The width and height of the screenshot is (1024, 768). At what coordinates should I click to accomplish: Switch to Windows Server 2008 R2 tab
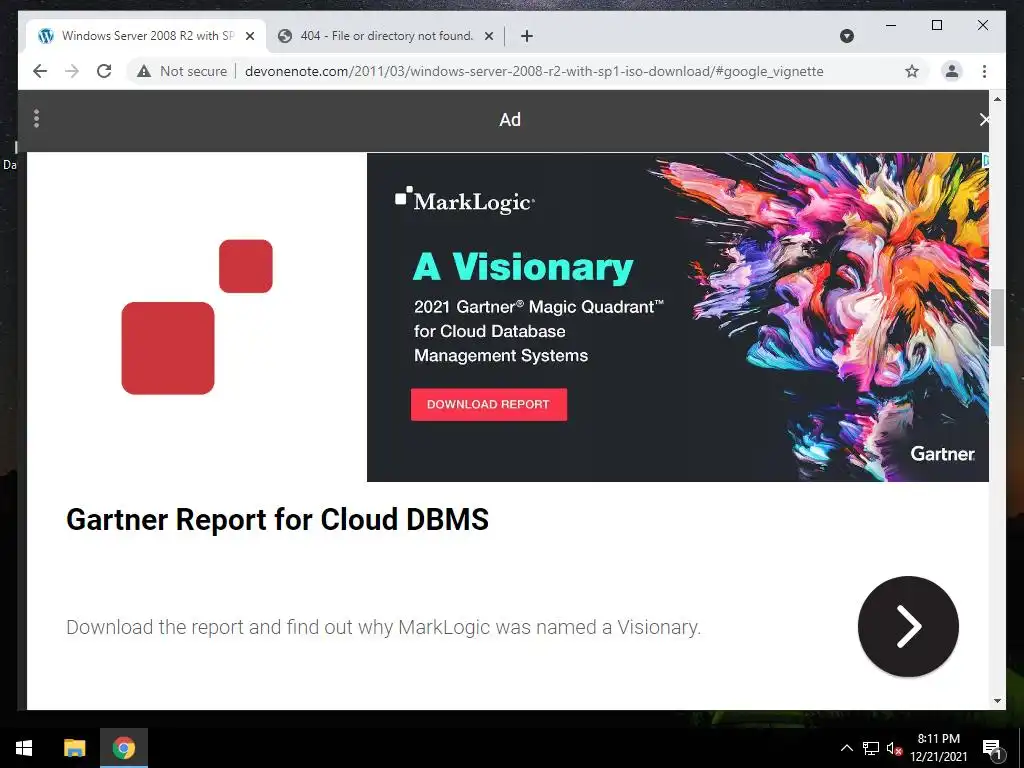point(146,36)
